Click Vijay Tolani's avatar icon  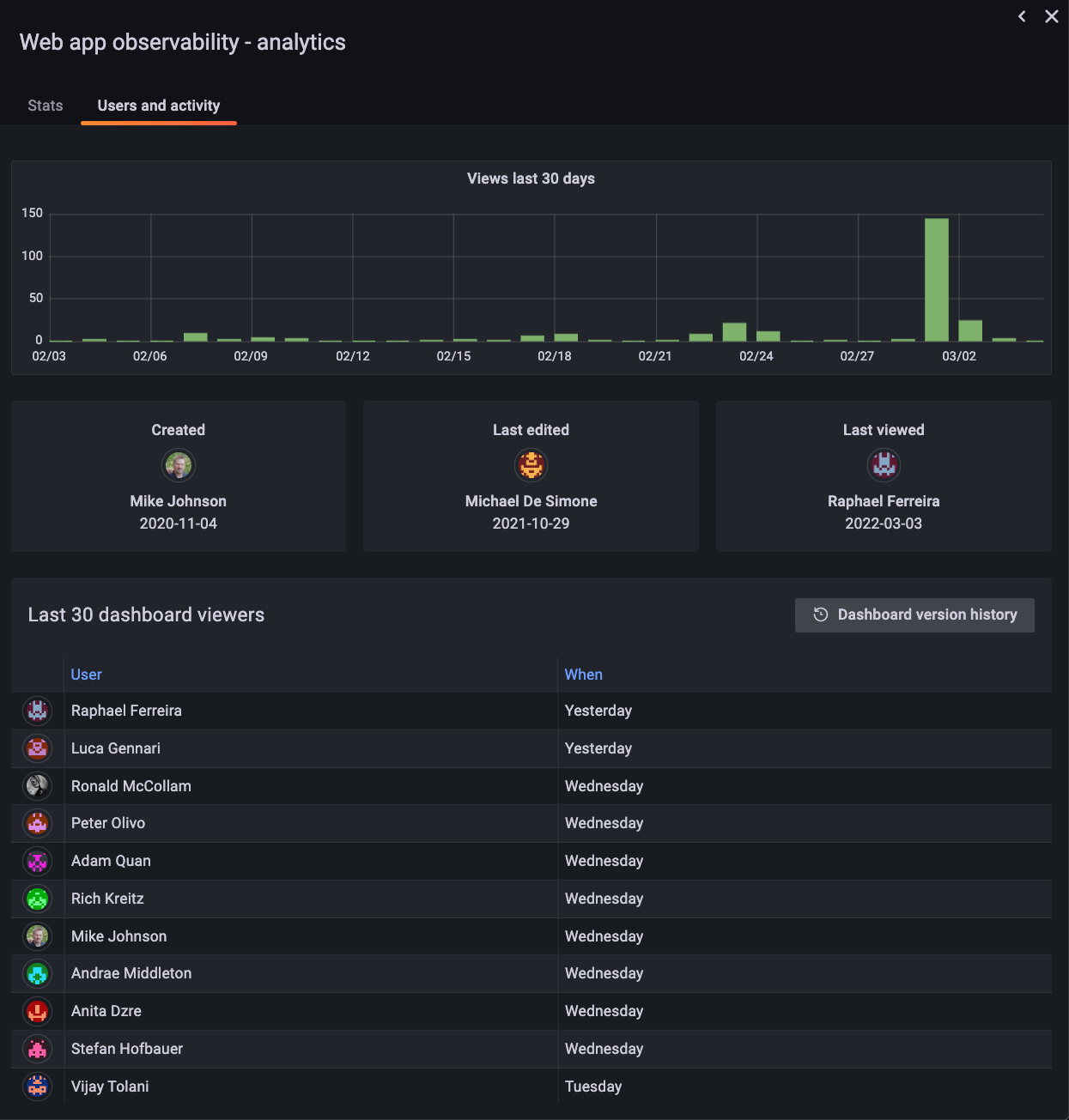click(x=38, y=1087)
